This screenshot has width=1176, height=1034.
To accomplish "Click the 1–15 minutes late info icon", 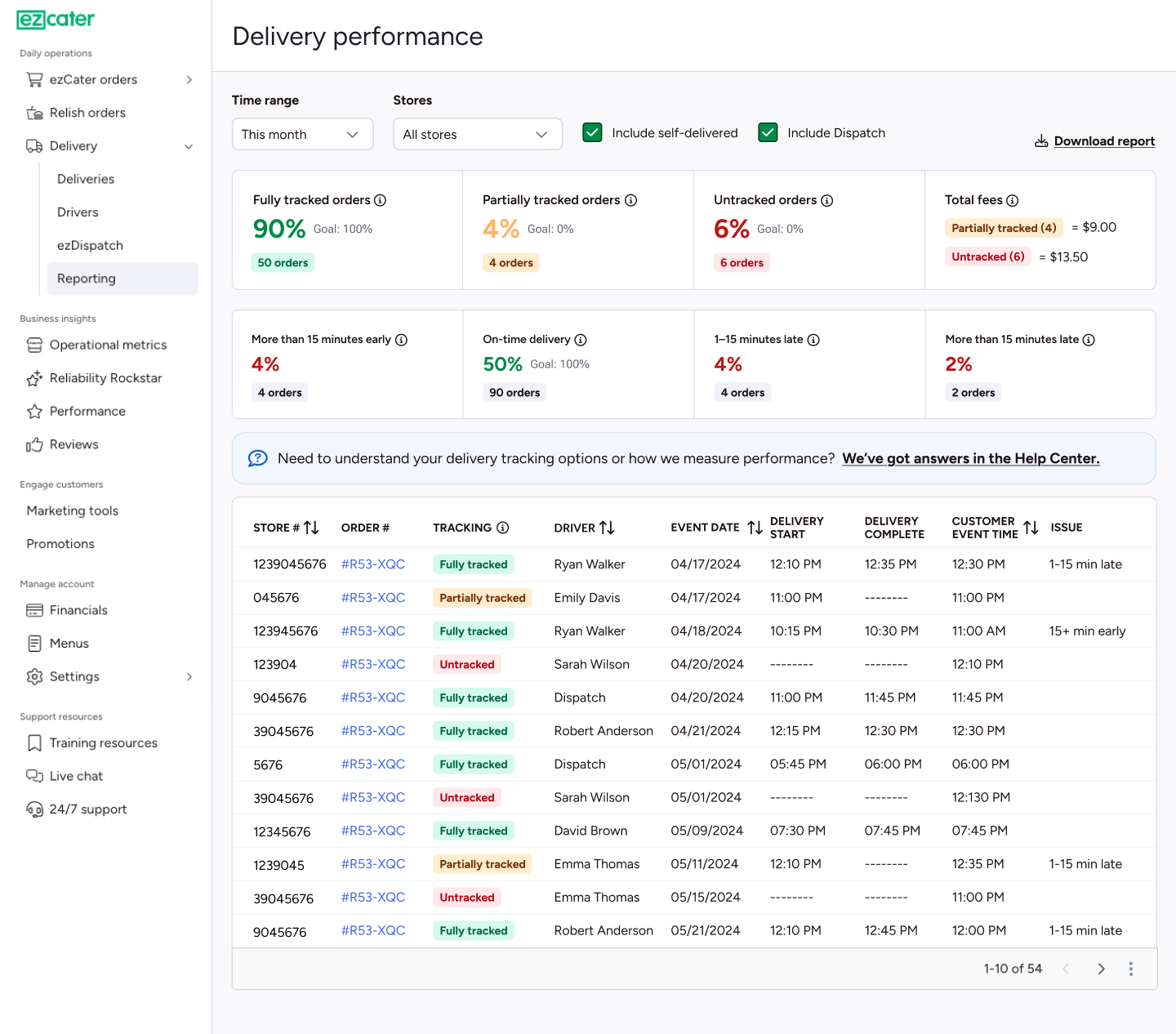I will (813, 340).
